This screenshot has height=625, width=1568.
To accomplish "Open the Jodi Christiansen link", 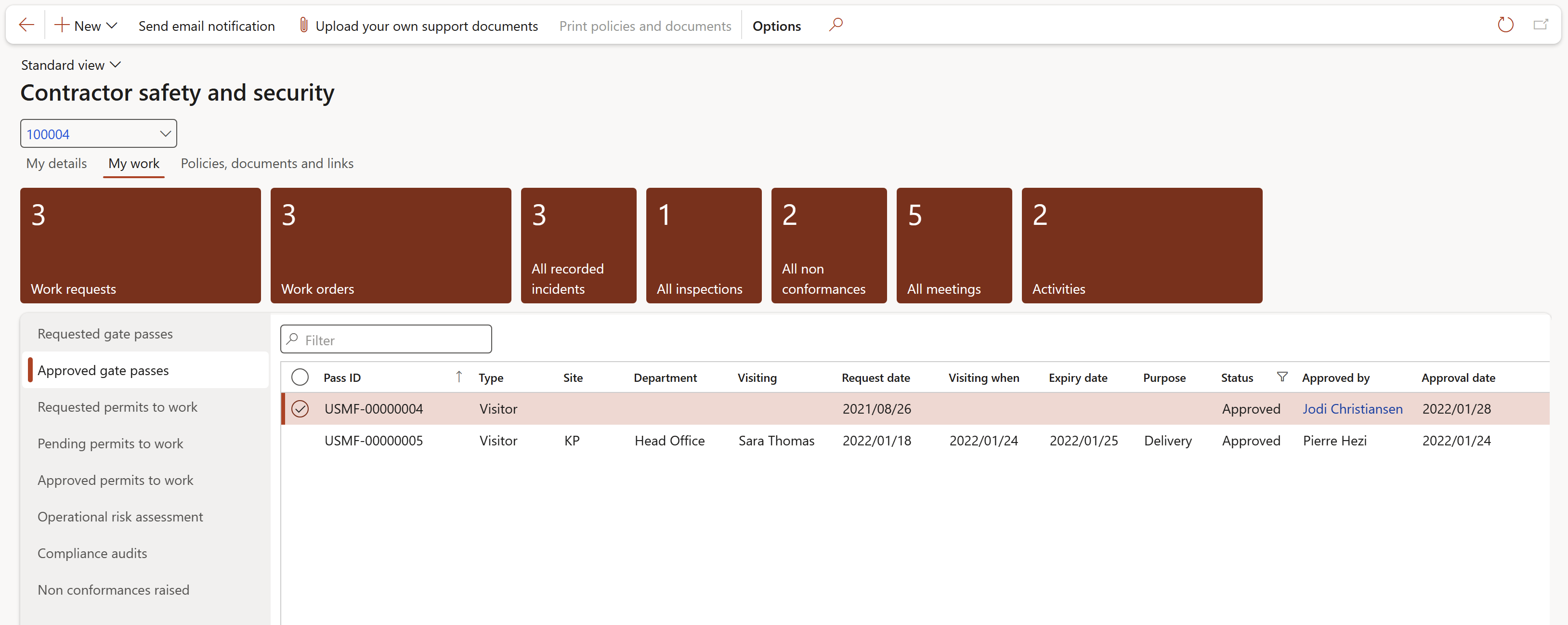I will click(1352, 409).
